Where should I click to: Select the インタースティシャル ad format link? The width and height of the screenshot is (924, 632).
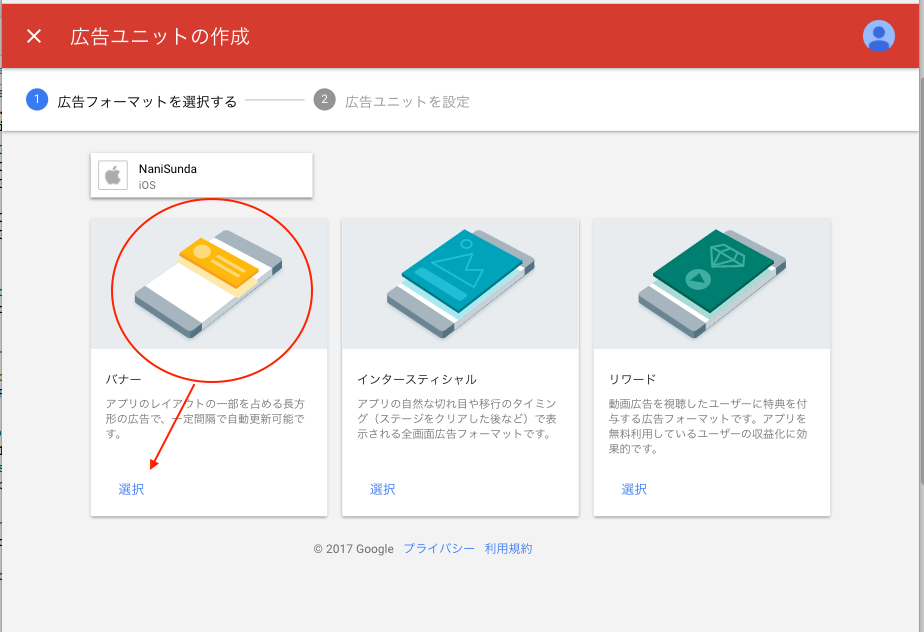tap(382, 489)
